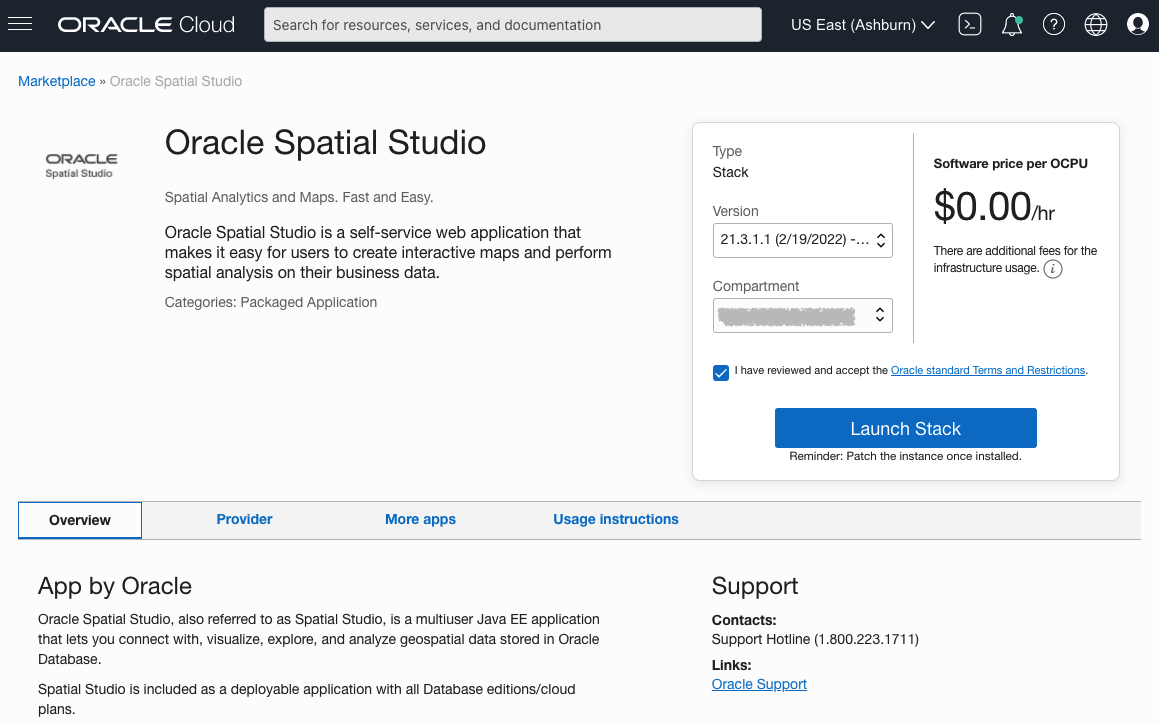
Task: Uncheck the Terms and Restrictions acceptance checkbox
Action: point(720,372)
